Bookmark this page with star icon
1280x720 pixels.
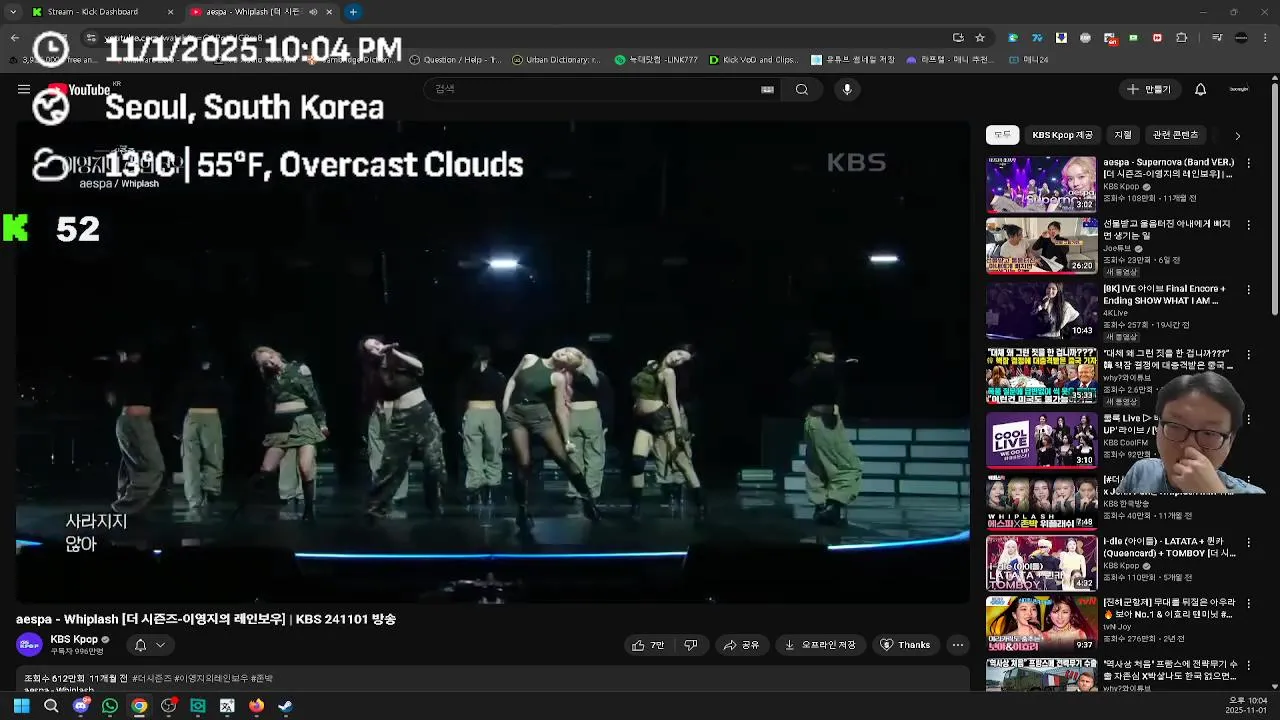(x=980, y=38)
